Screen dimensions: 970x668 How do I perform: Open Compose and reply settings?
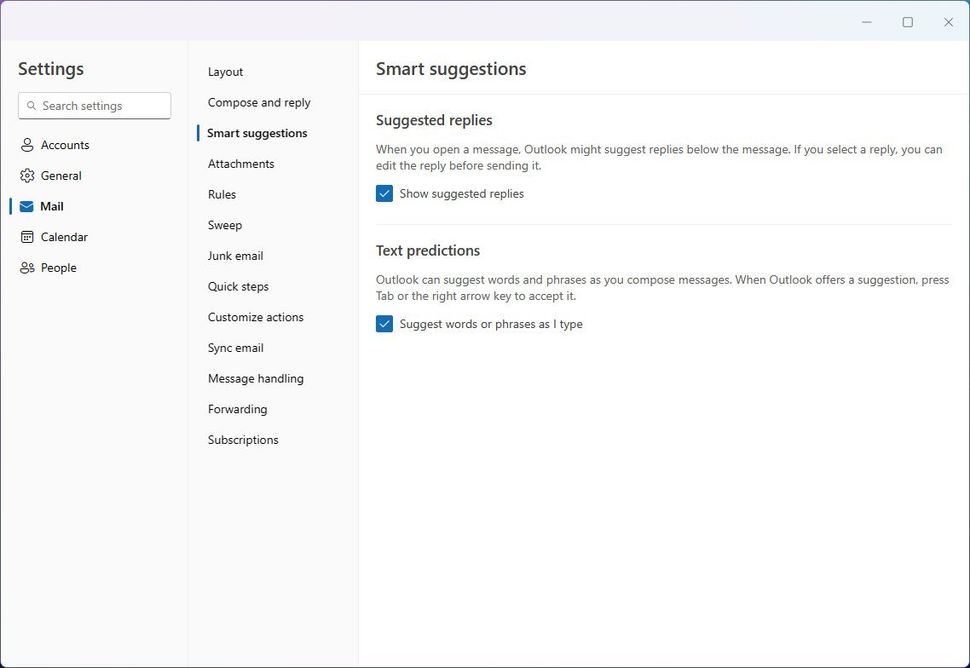click(x=258, y=102)
